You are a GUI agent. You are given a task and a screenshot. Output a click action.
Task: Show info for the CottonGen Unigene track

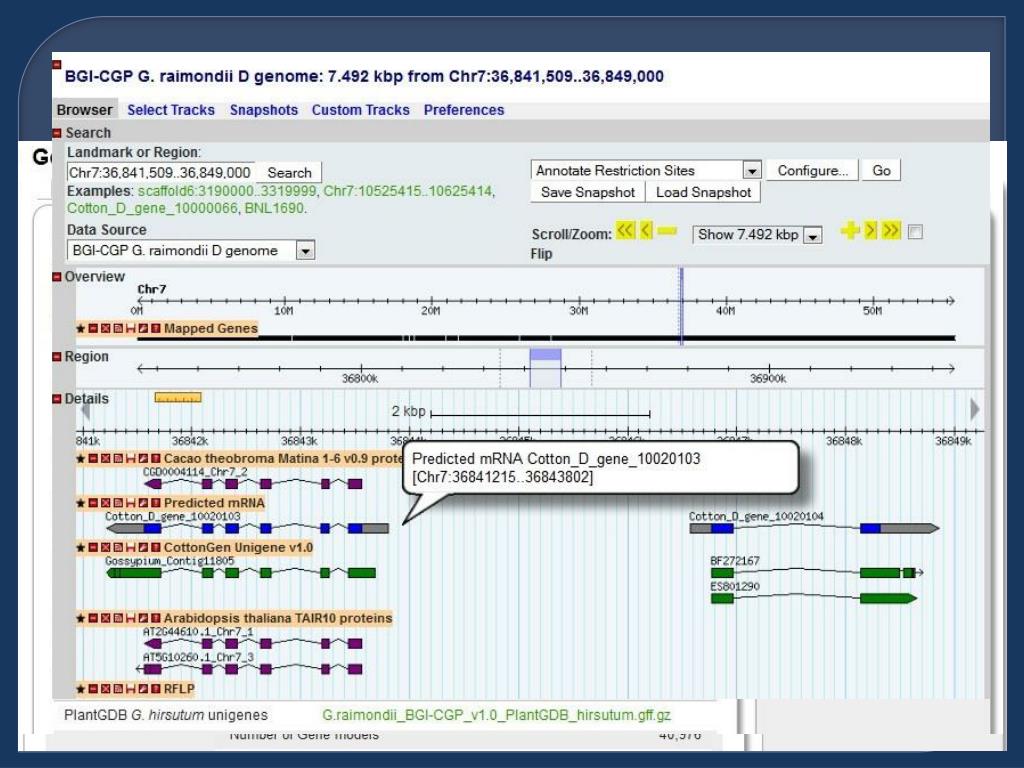(x=155, y=548)
